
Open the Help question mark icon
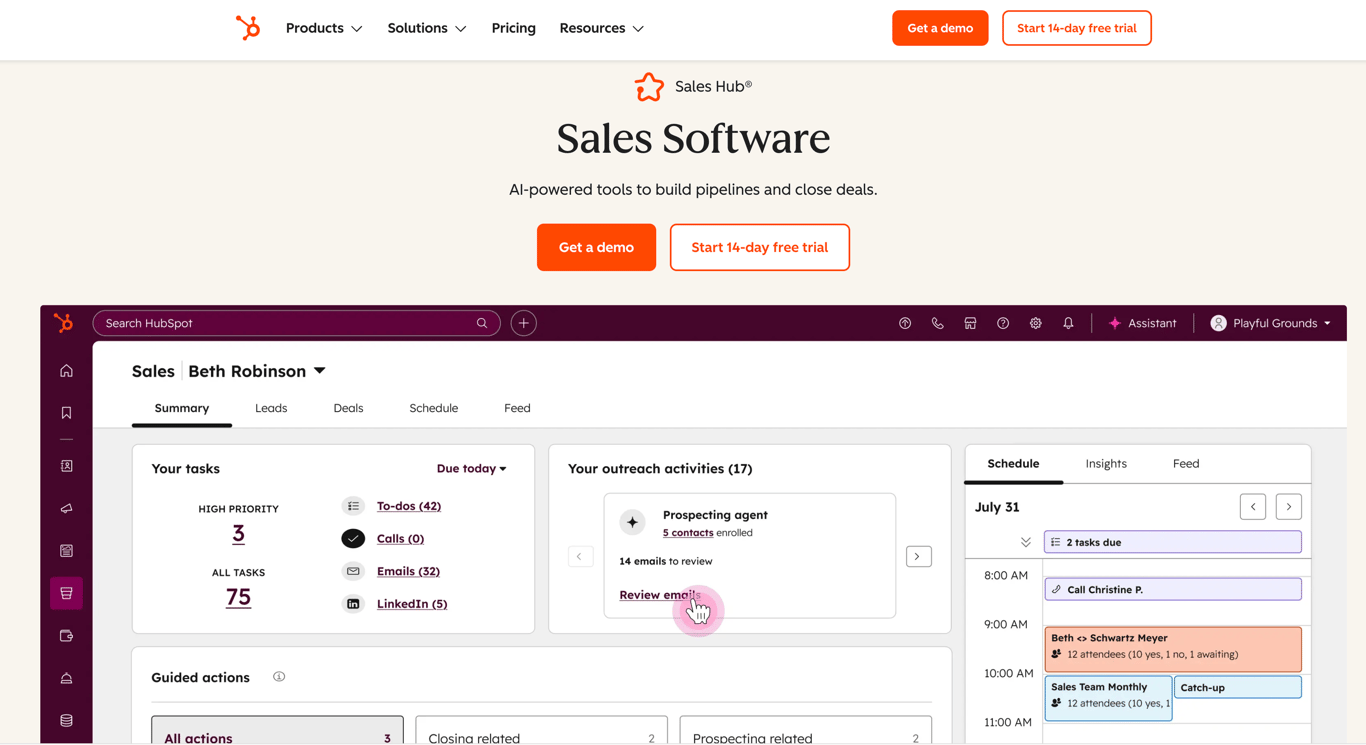point(1003,323)
